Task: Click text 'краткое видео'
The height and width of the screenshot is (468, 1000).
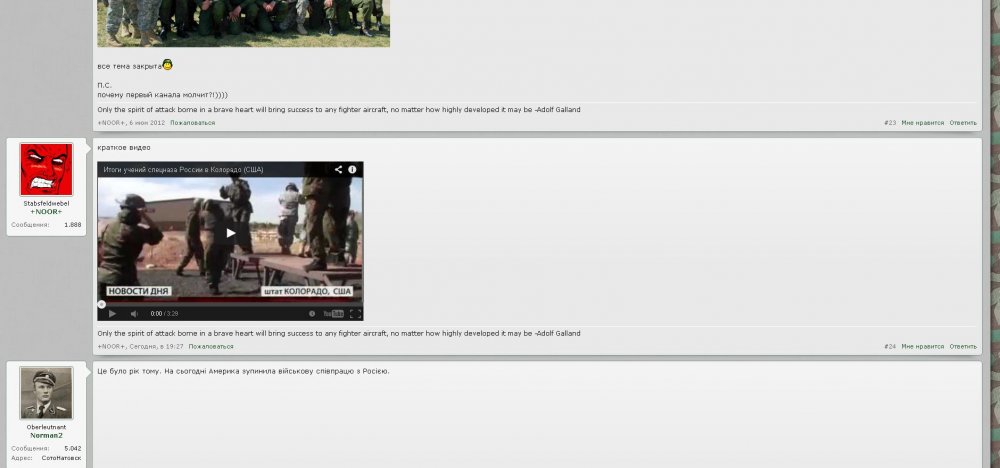Action: click(124, 148)
